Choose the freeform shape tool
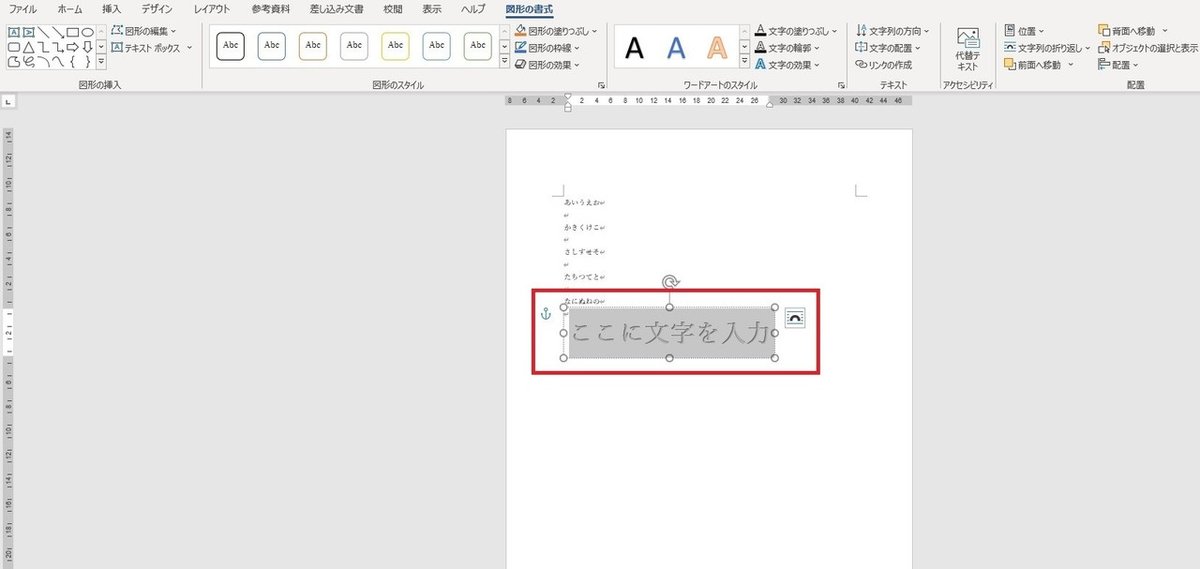The height and width of the screenshot is (569, 1200). (14, 61)
